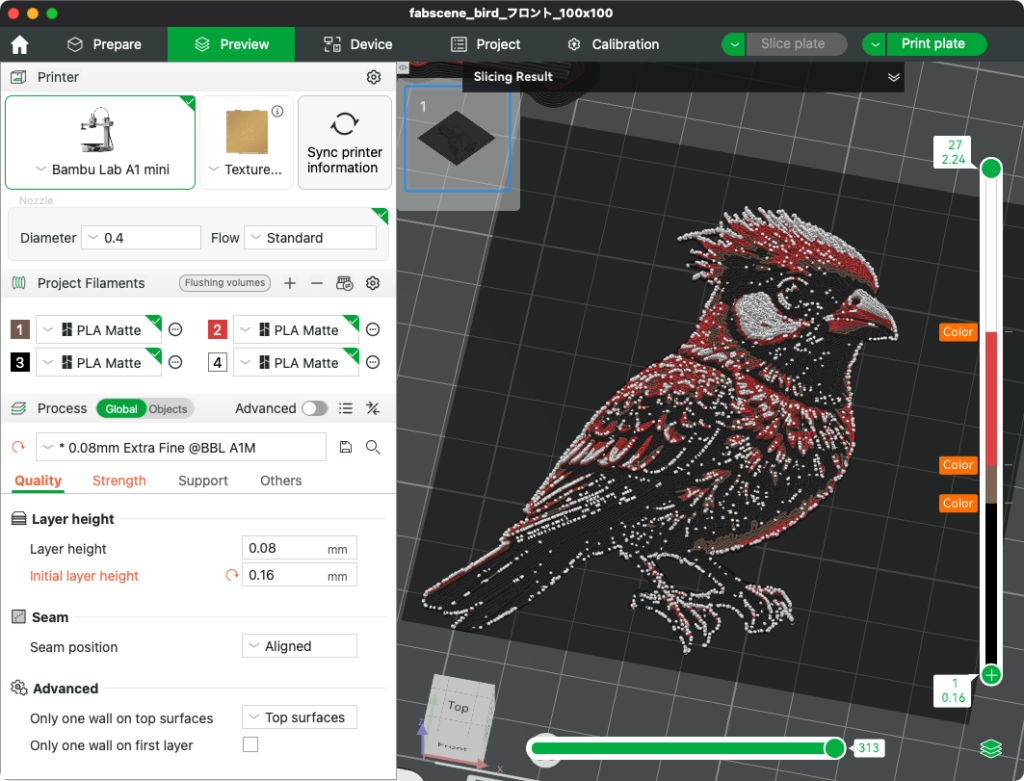Switch process scope to Global
Image resolution: width=1024 pixels, height=781 pixels.
[x=121, y=409]
